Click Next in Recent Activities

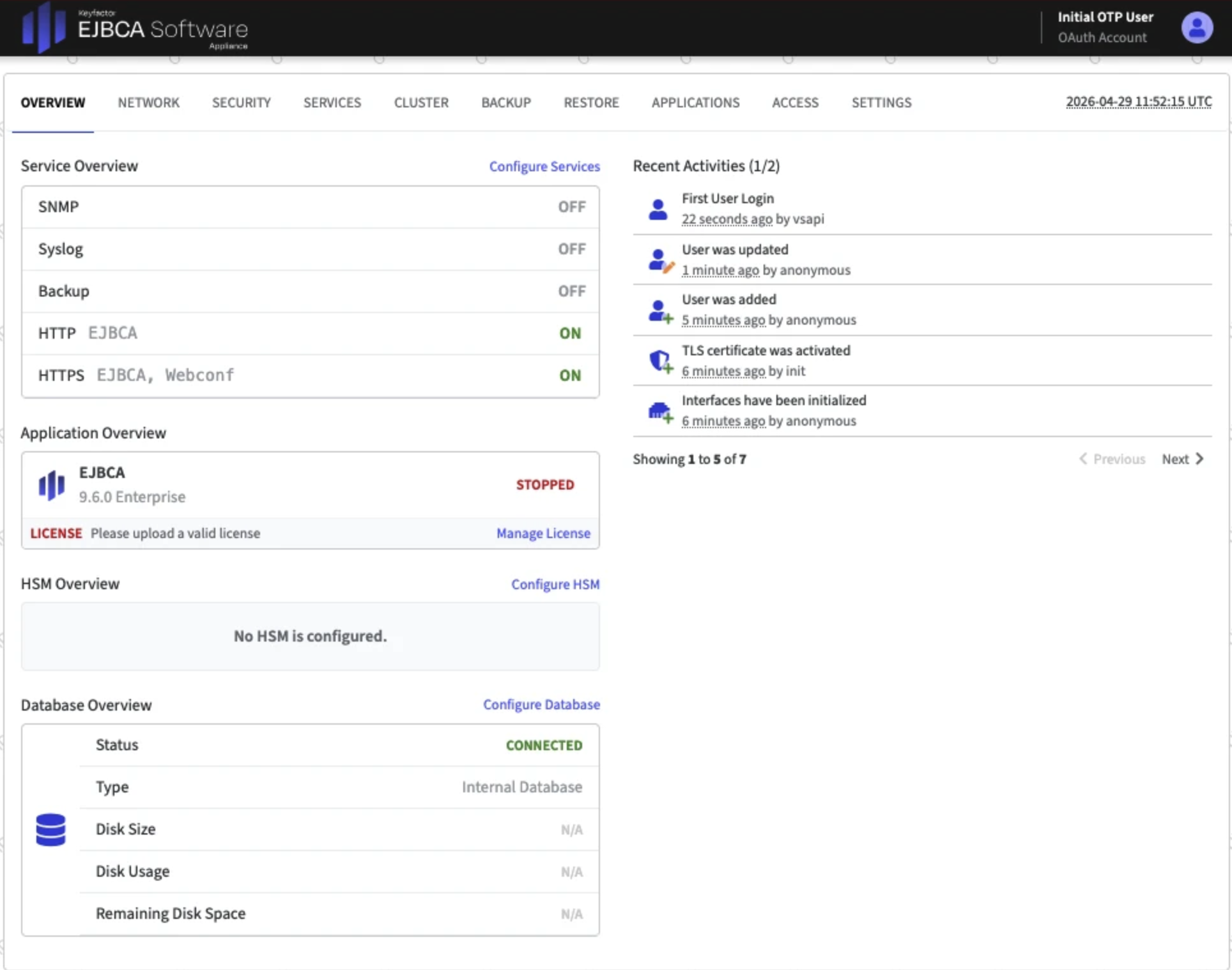[x=1183, y=459]
